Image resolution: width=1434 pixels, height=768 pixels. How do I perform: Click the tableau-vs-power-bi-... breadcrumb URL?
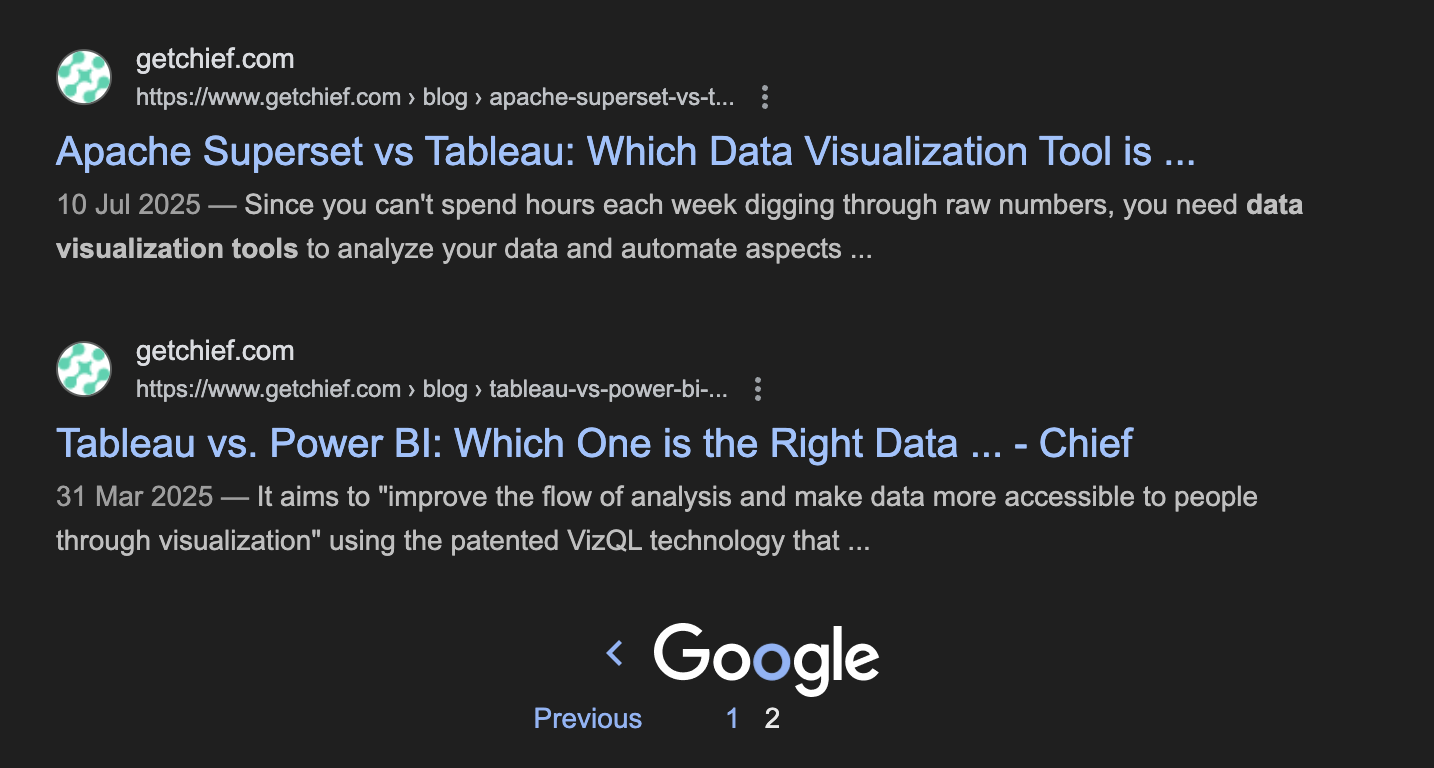click(608, 389)
